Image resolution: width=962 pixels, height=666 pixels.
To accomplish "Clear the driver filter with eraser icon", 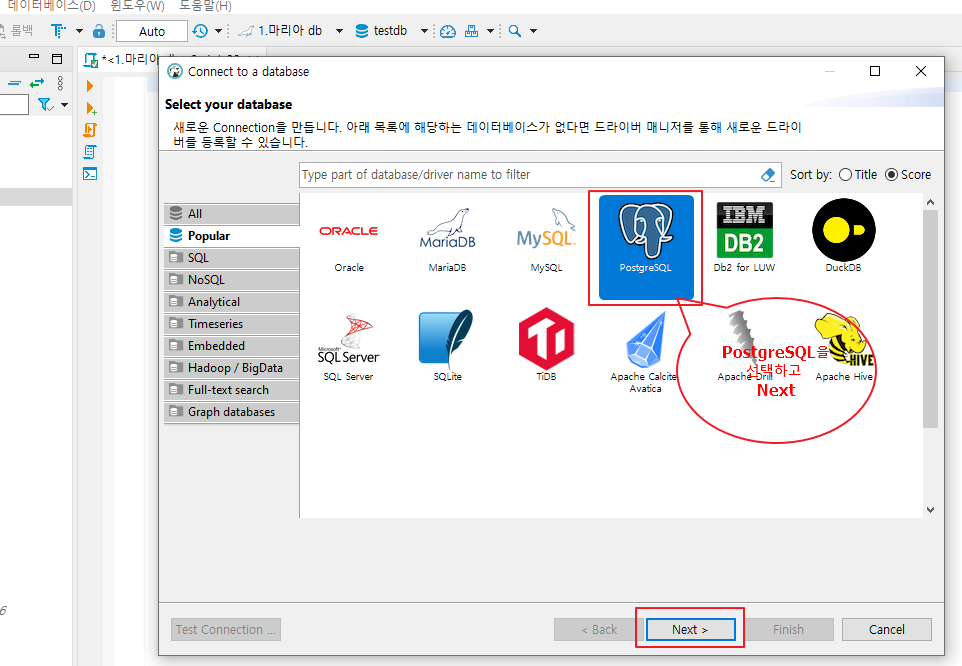I will click(768, 175).
